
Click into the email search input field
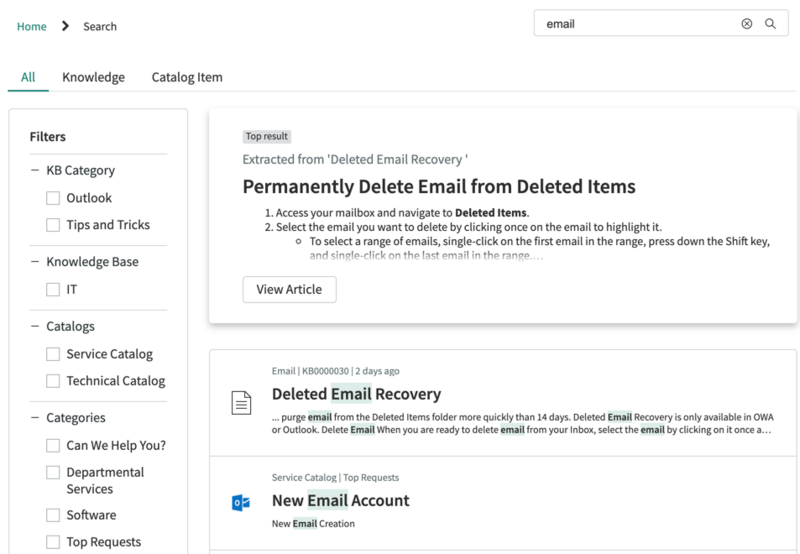point(638,23)
